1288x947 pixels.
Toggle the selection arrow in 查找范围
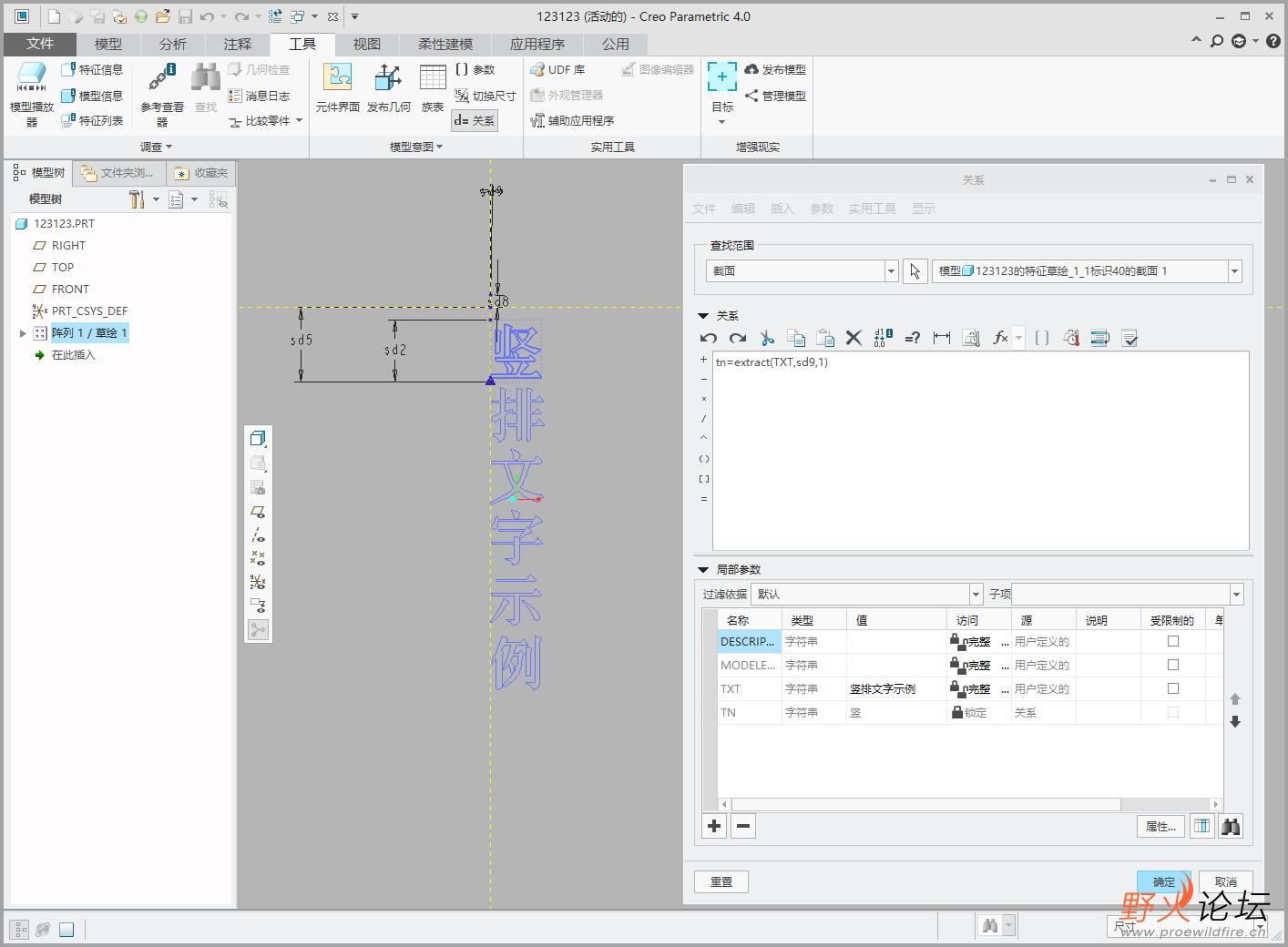(x=915, y=271)
